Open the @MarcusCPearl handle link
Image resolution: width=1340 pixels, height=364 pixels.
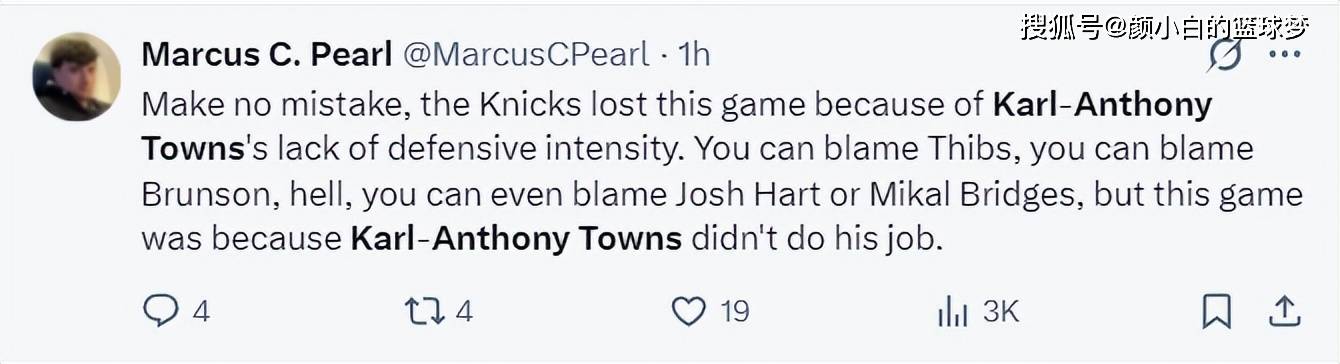526,54
